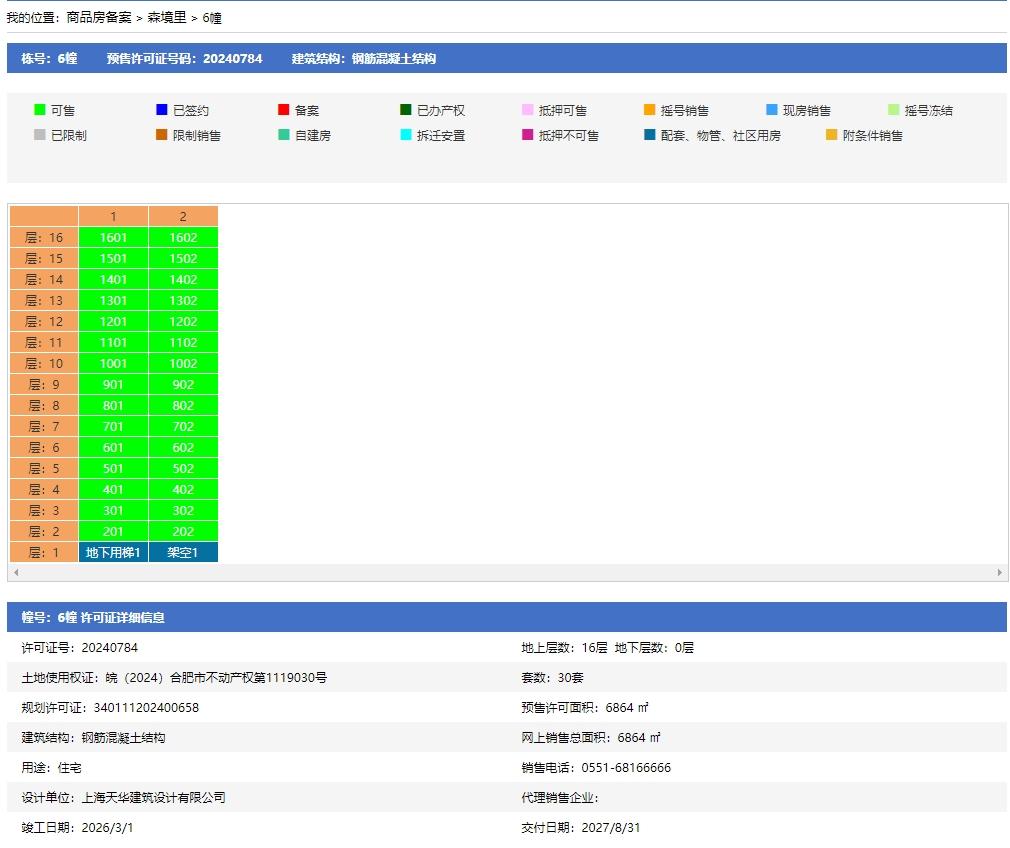Viewport: 1010px width, 848px height.
Task: Click the gray 已限制 legend swatch
Action: click(x=40, y=135)
